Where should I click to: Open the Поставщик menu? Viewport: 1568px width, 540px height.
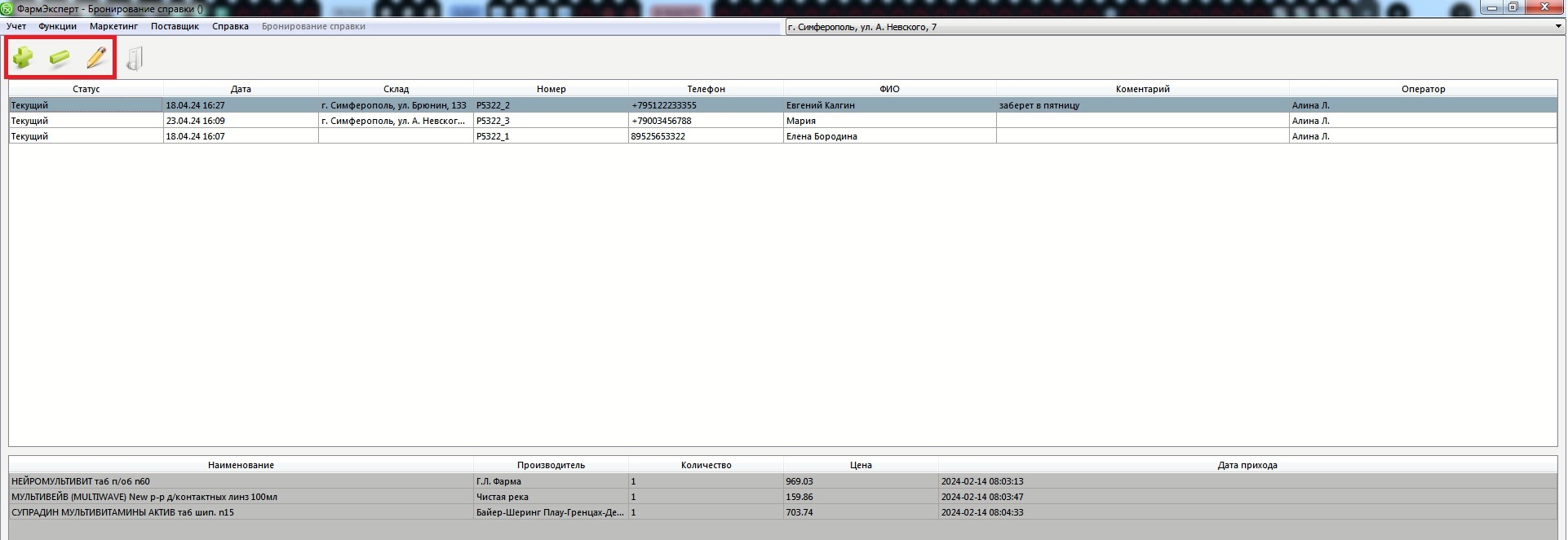tap(175, 26)
